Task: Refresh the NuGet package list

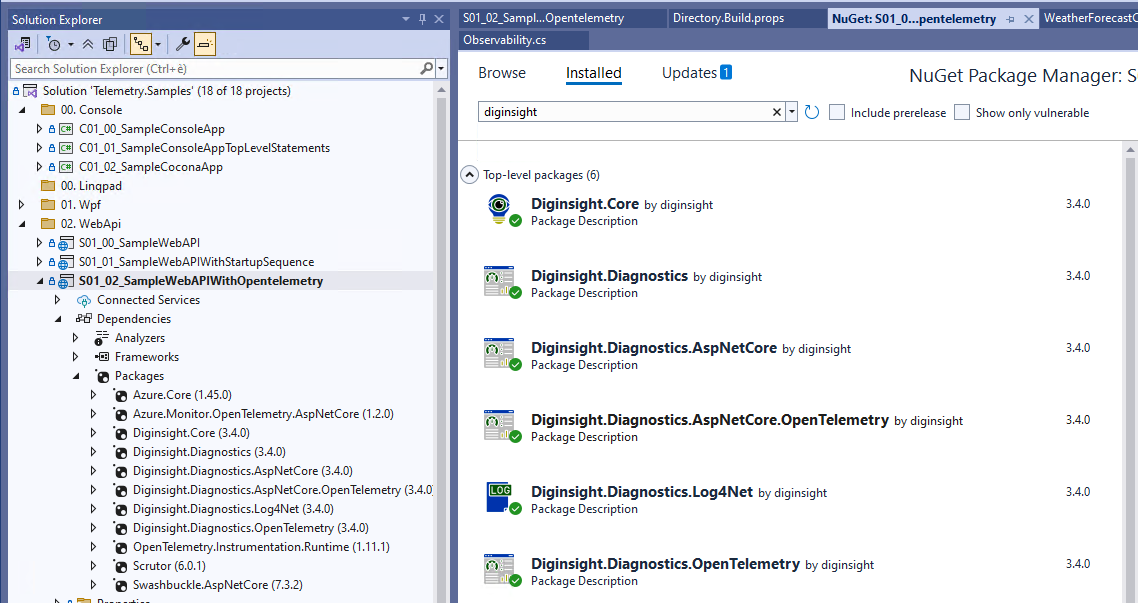Action: [812, 112]
